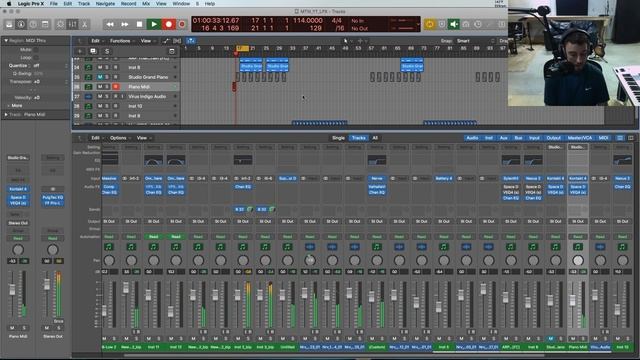Click the EQ thumbnail on the Nerve channel
The image size is (640, 360).
[377, 160]
